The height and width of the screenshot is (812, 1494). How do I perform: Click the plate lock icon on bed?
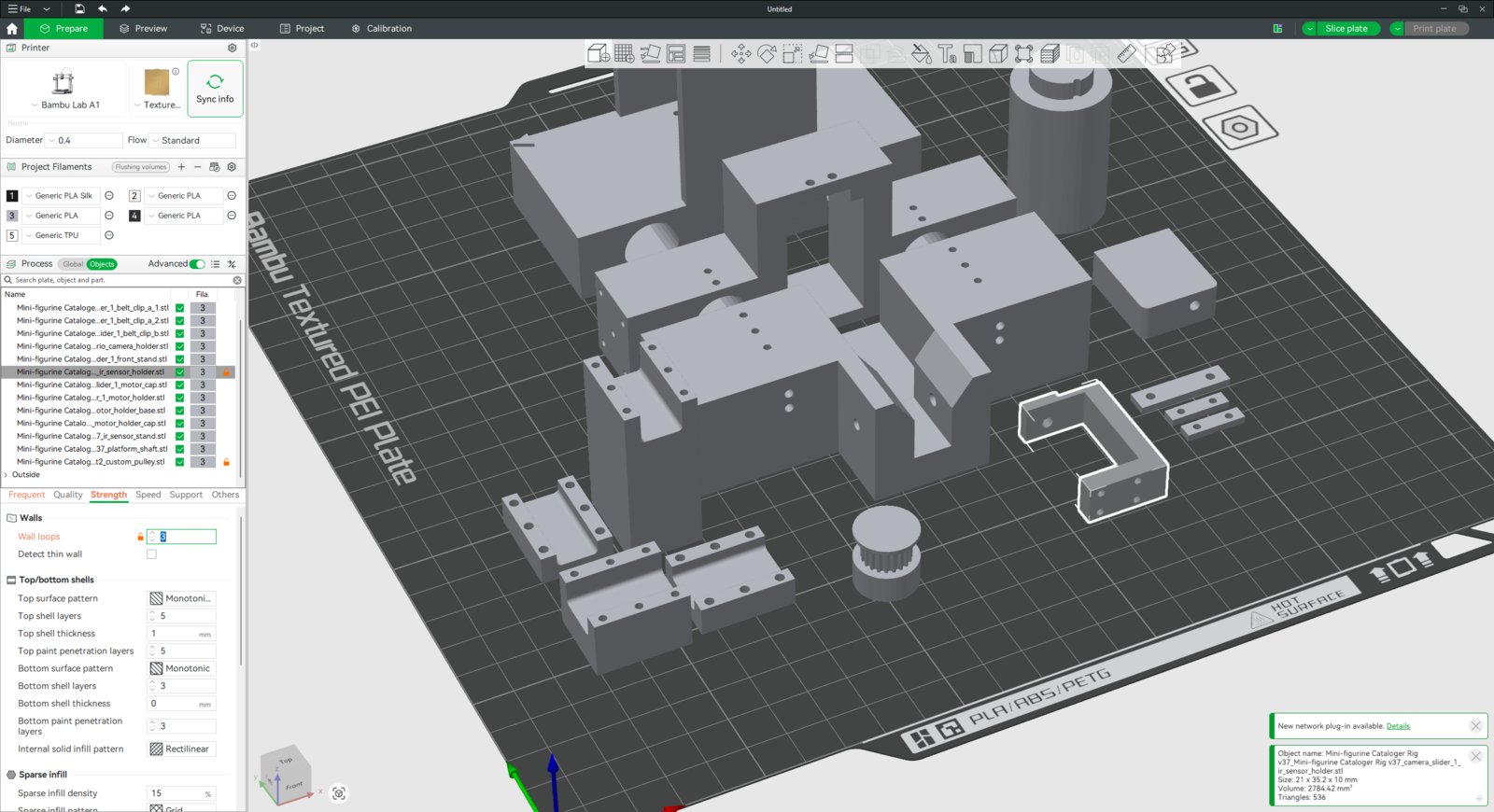click(x=1201, y=86)
